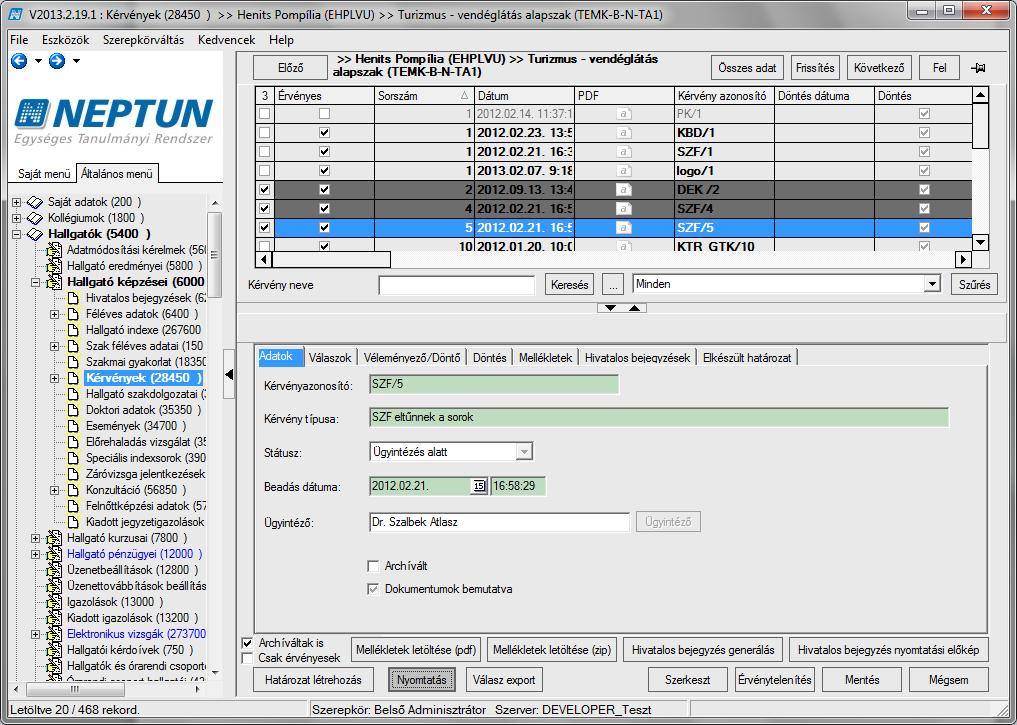
Task: Click the table's horizontal scrollbar thumb
Action: coord(331,259)
